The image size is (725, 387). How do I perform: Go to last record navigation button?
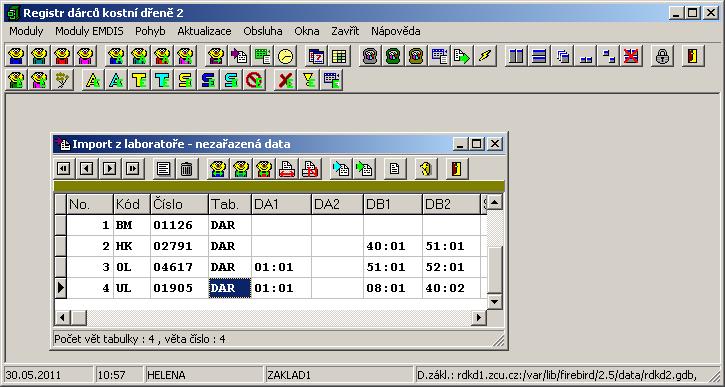pyautogui.click(x=133, y=169)
